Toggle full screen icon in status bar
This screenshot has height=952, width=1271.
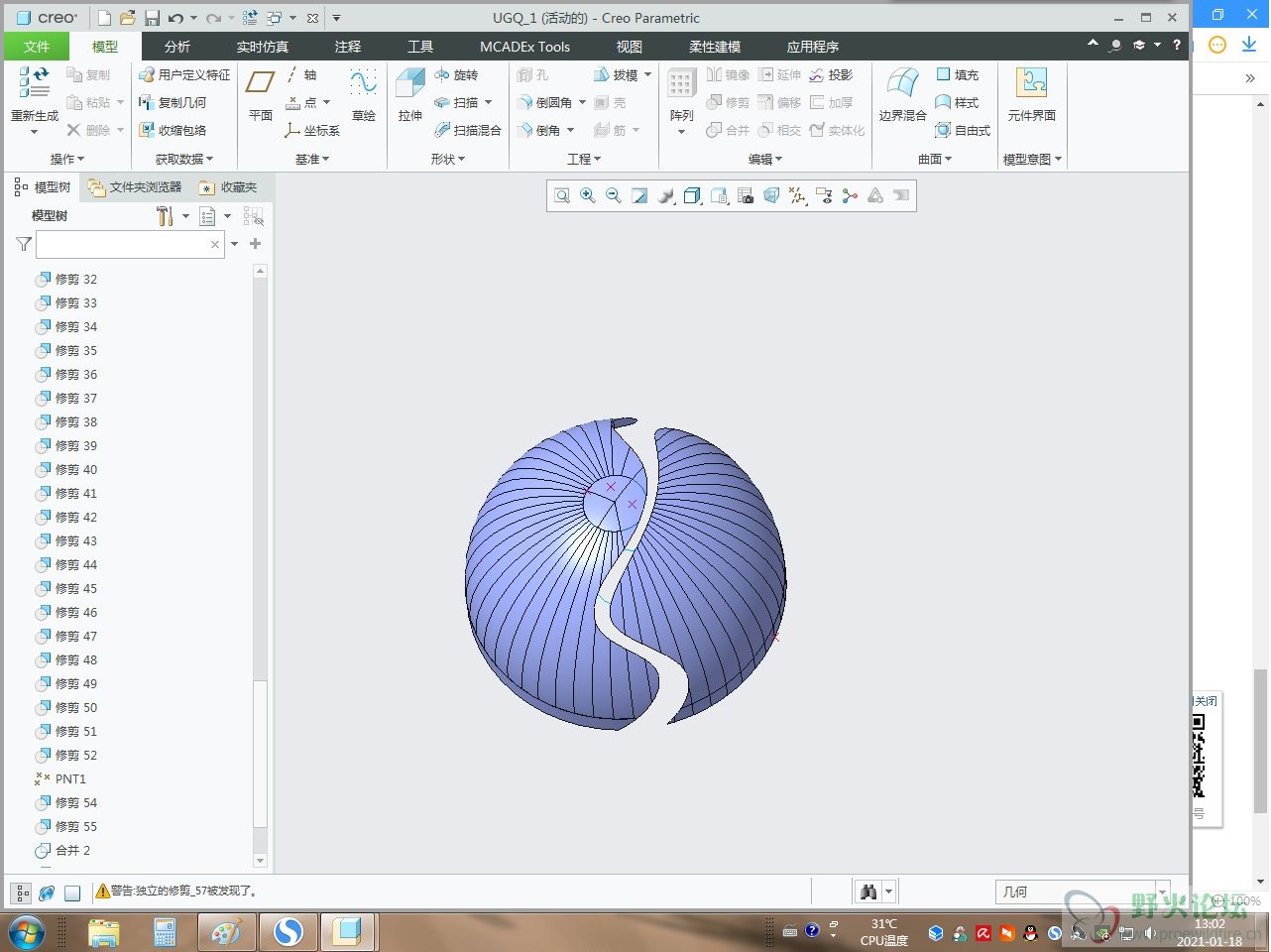point(72,892)
